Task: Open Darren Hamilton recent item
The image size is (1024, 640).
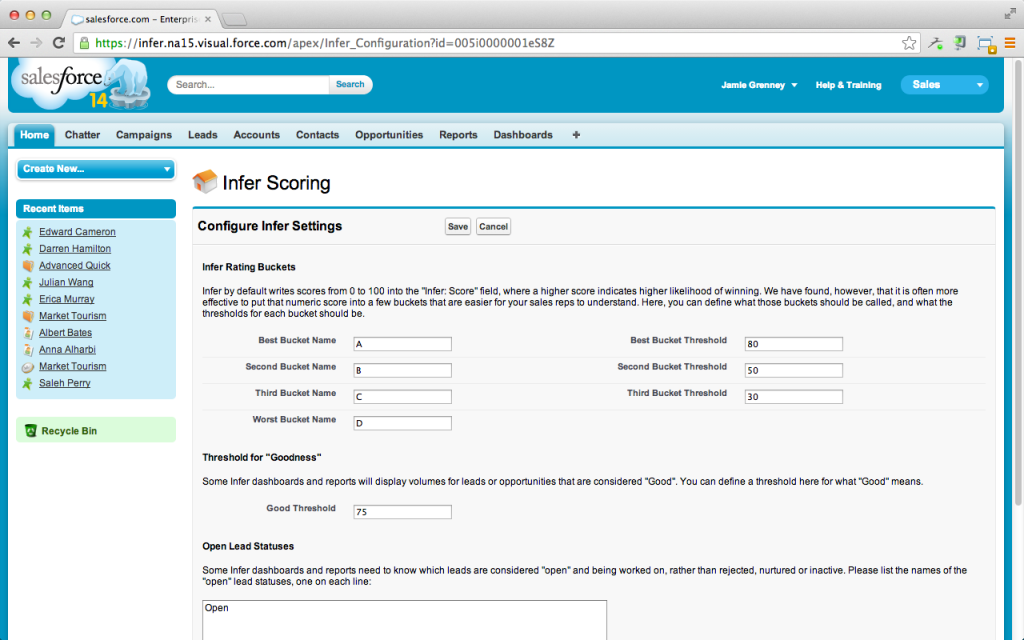Action: pos(75,249)
